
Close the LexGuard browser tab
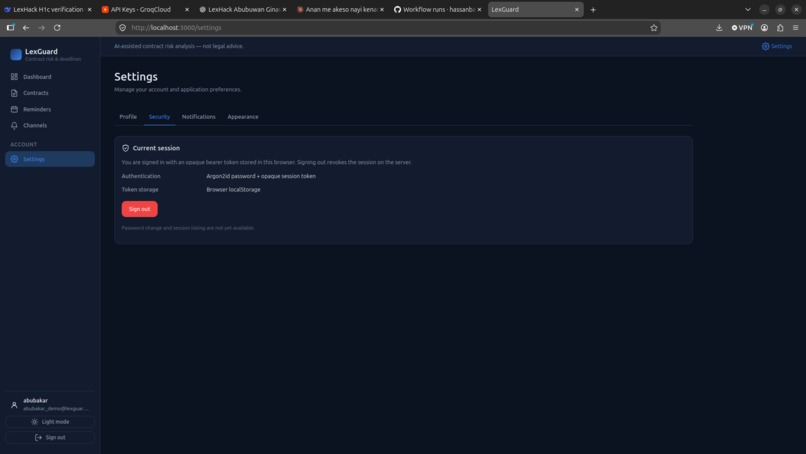coord(576,9)
